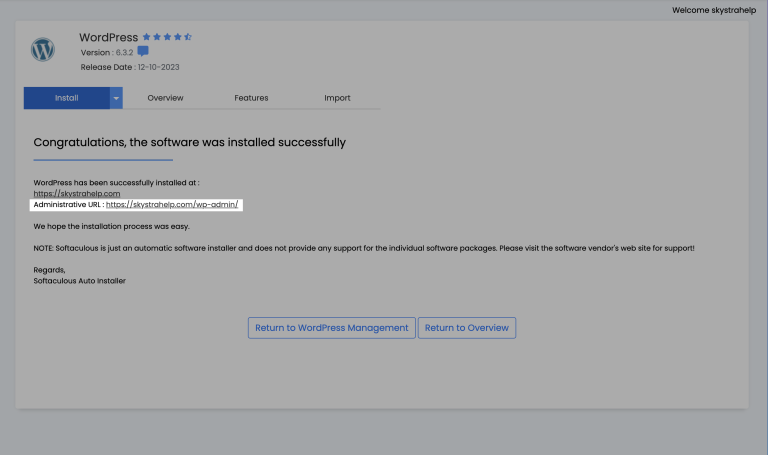This screenshot has width=768, height=455.
Task: Click the Version 6.3.2 text
Action: 107,52
